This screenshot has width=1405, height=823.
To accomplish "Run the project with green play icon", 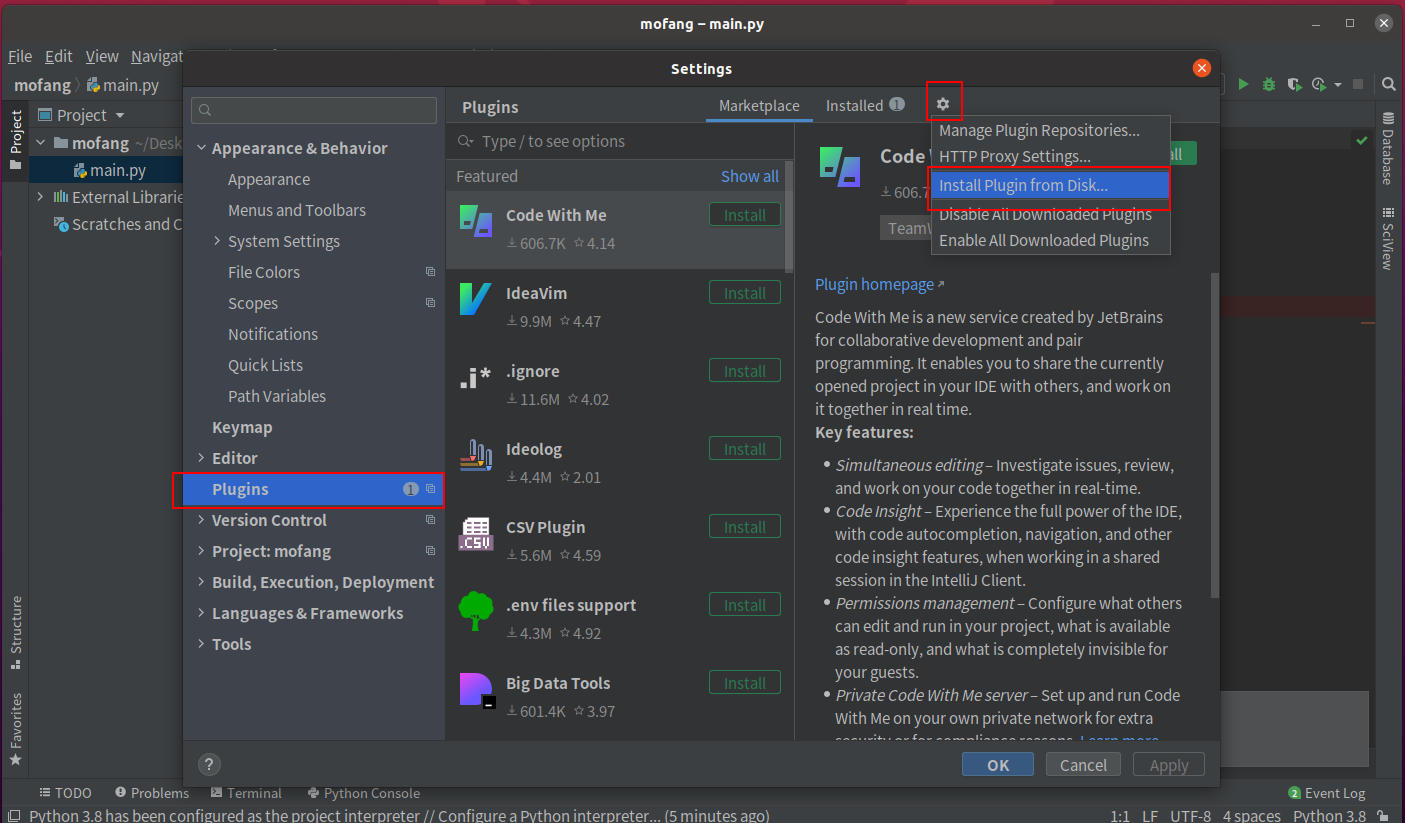I will tap(1243, 85).
